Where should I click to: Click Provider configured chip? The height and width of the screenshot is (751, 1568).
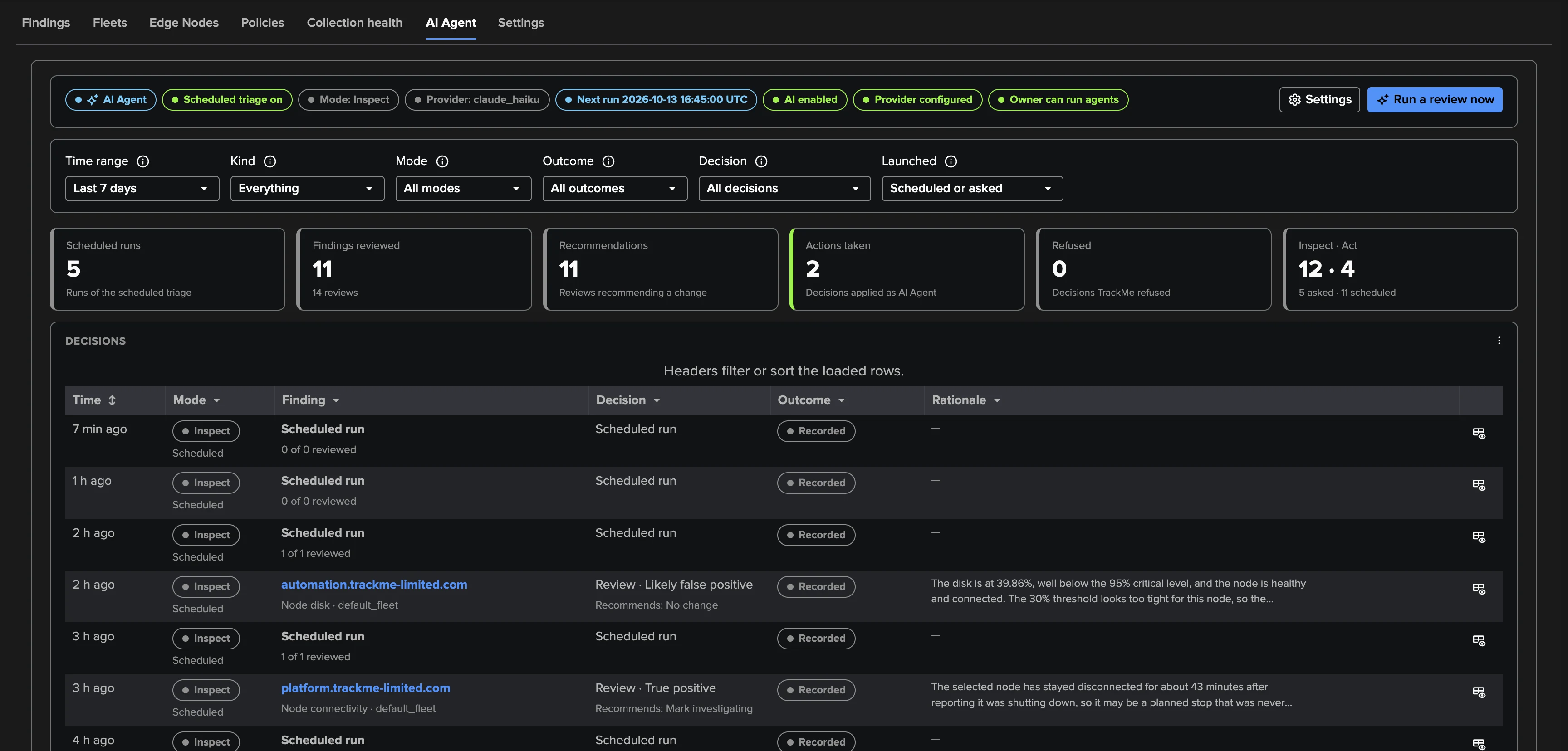coord(917,100)
